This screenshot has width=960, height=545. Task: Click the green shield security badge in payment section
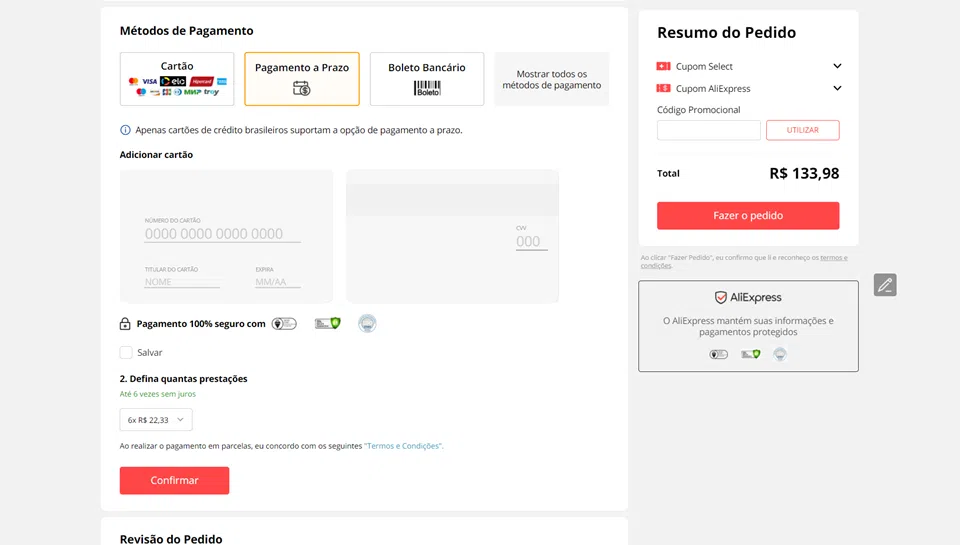click(x=328, y=323)
